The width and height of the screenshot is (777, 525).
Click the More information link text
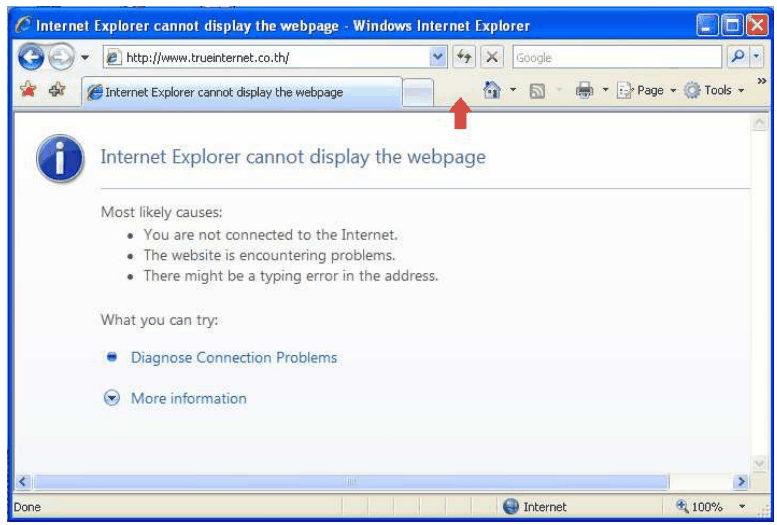click(x=189, y=399)
